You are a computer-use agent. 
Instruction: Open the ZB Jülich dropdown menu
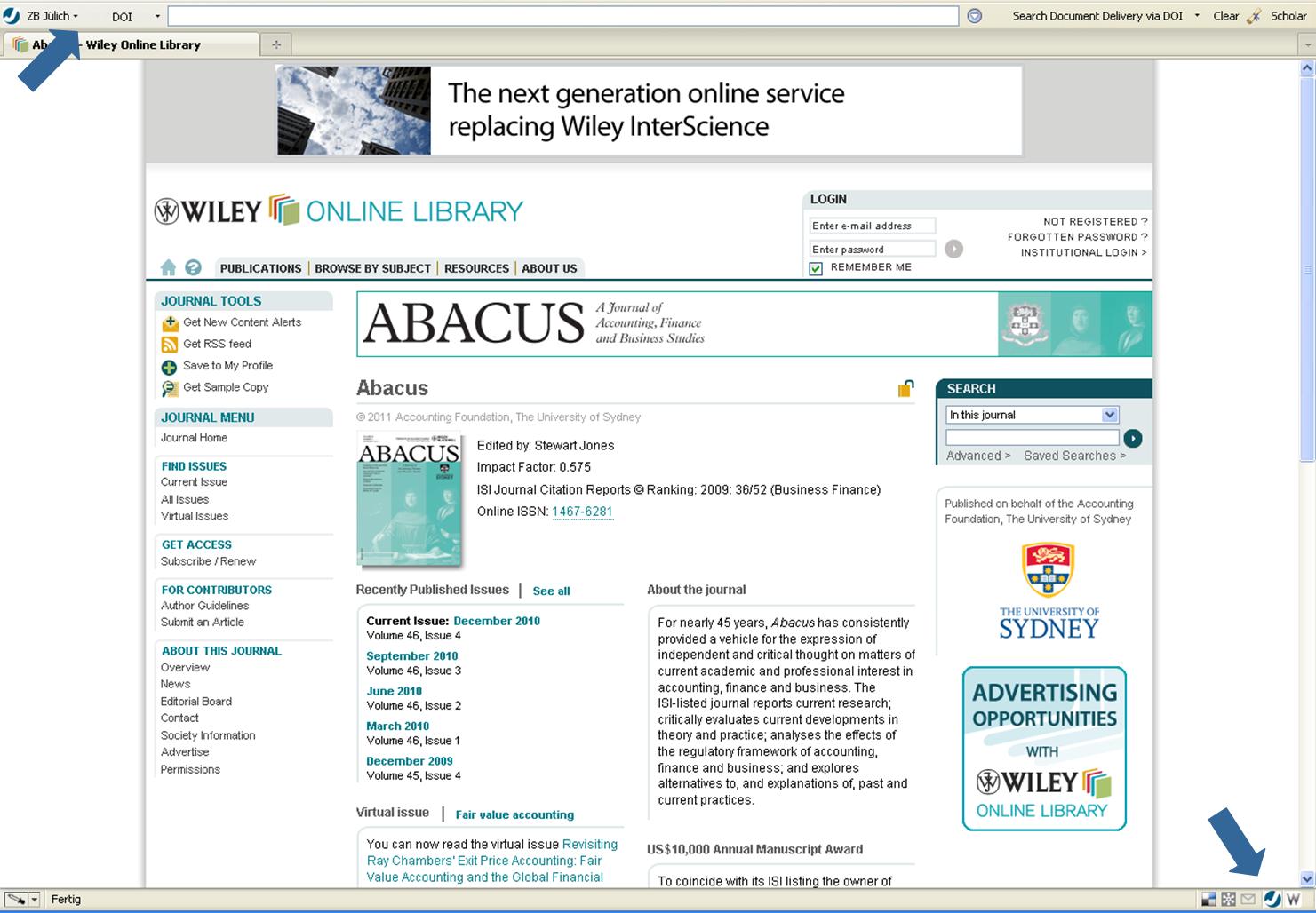pos(49,15)
